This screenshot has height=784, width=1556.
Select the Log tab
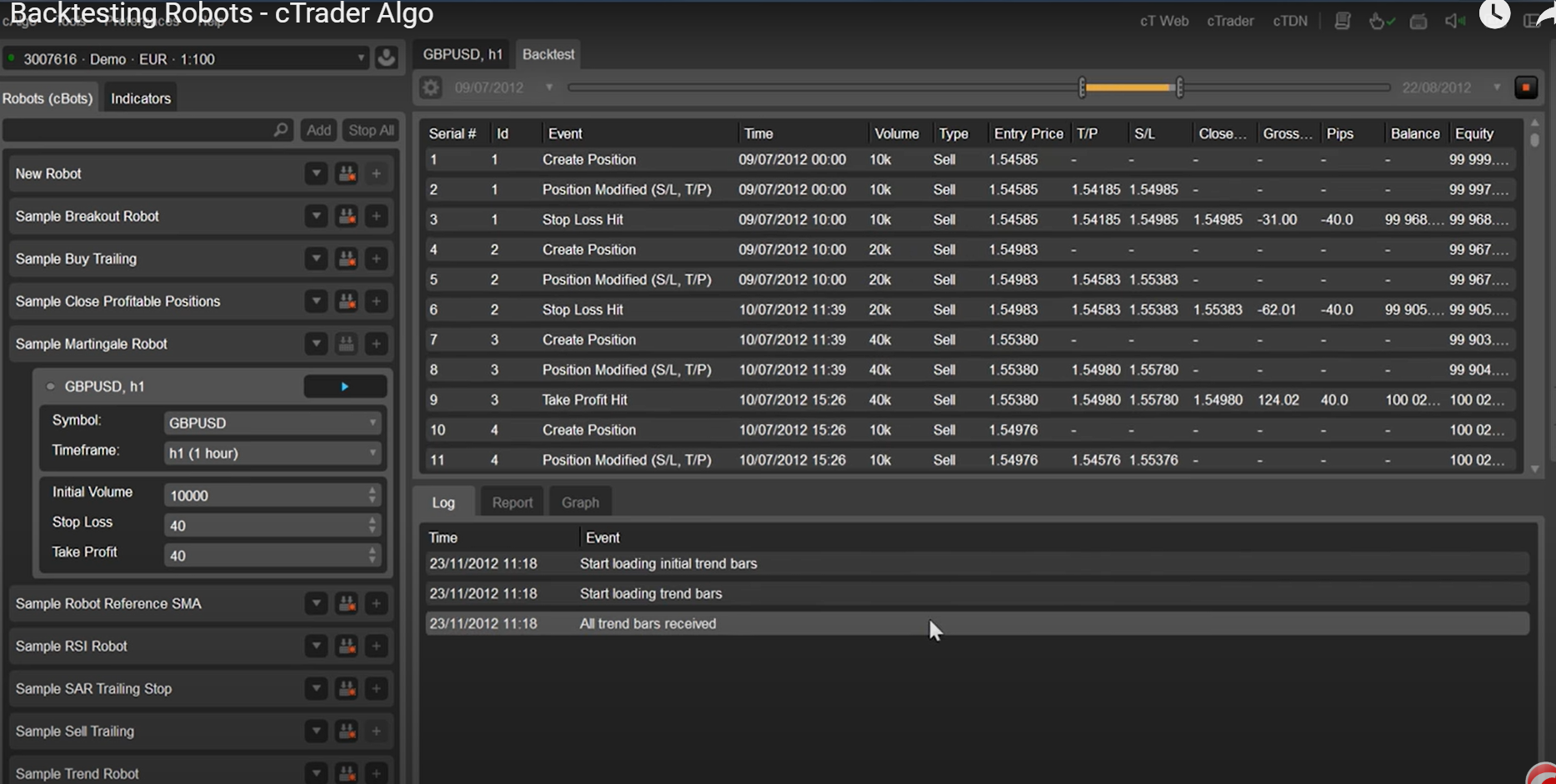click(443, 502)
